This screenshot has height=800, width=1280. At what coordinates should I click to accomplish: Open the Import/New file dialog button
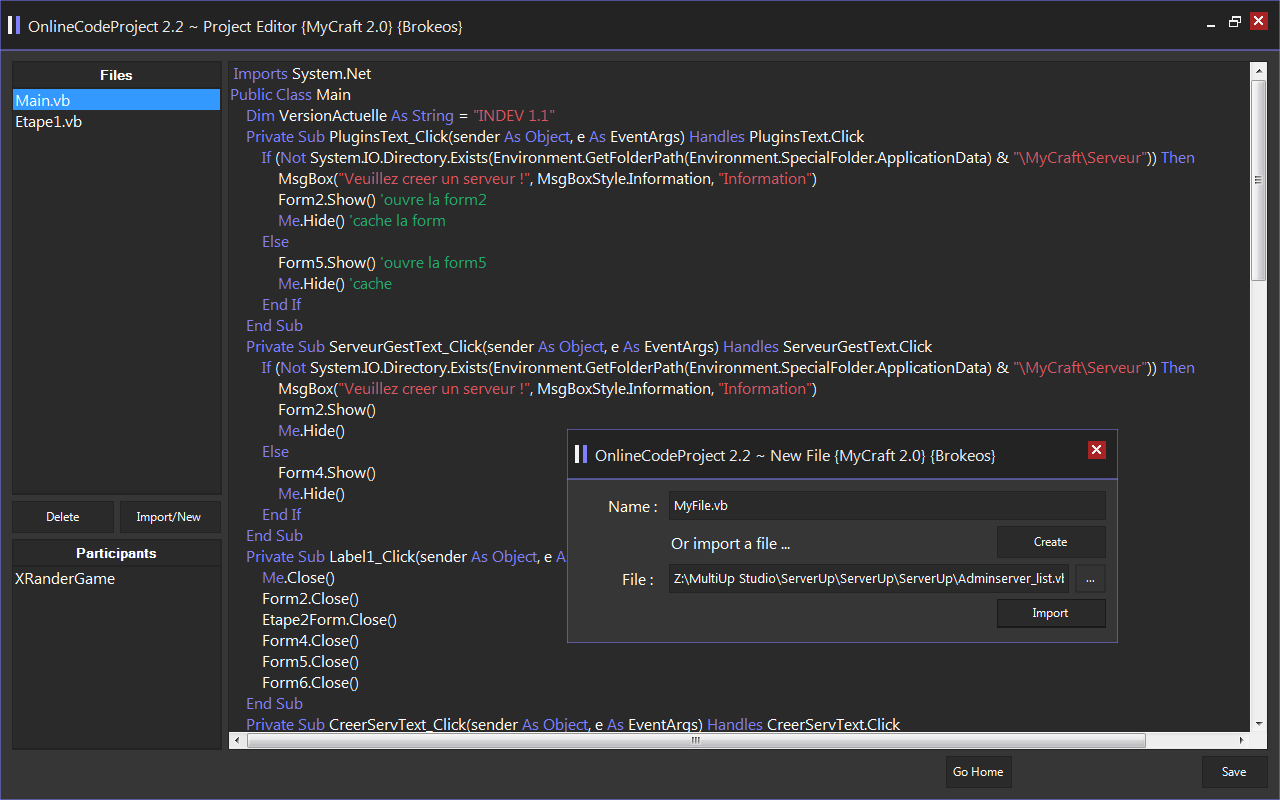tap(169, 517)
